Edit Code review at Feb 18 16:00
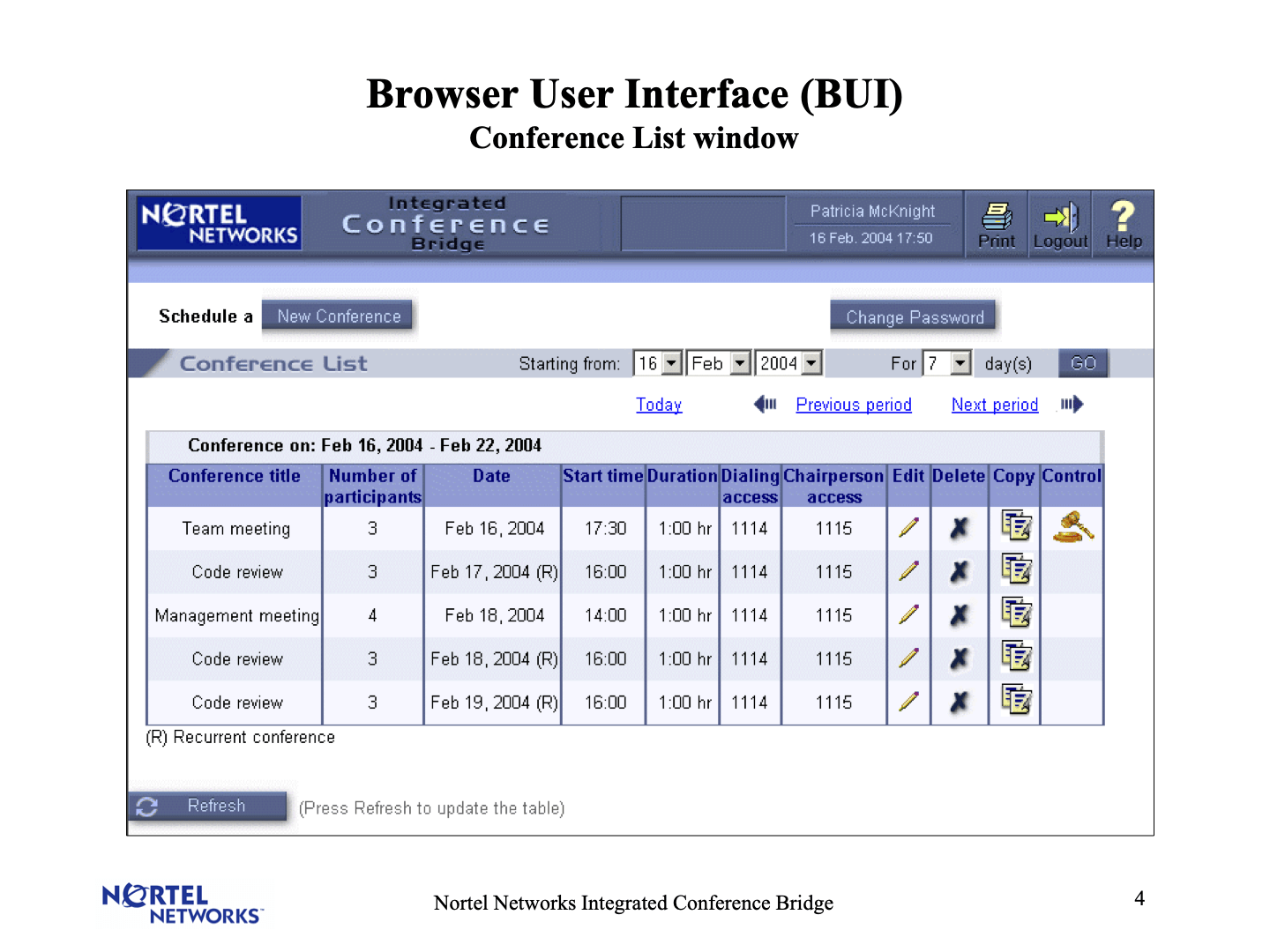This screenshot has height=952, width=1270. coord(908,658)
